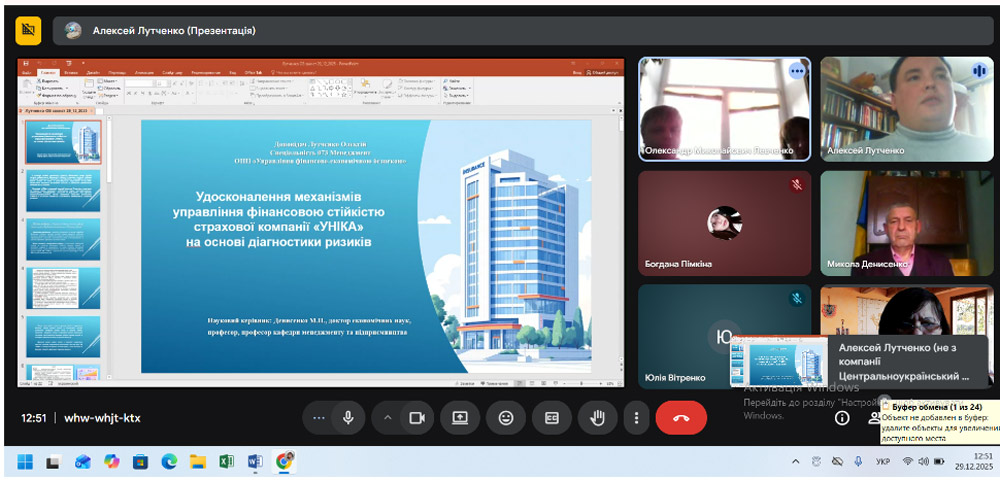The image size is (1000, 480).
Task: Toggle the microphone in the call bar
Action: point(348,417)
